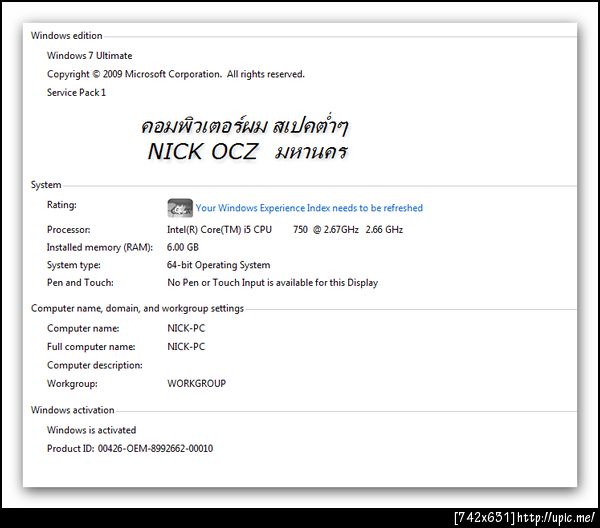Select the NICK-PC value beside 'Full computer name:'
This screenshot has height=528, width=600.
coord(186,347)
